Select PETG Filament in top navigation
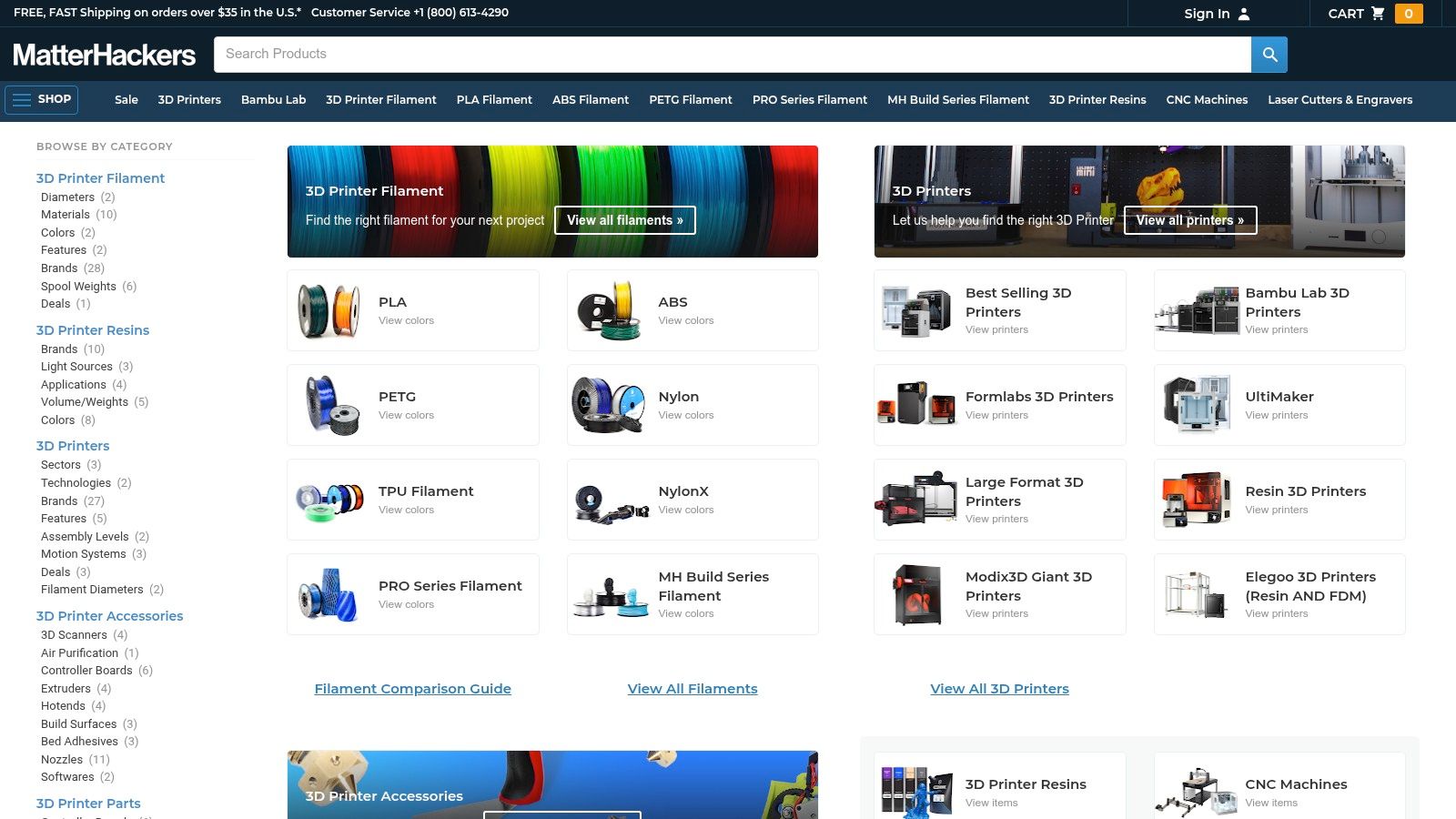The width and height of the screenshot is (1456, 819). [691, 100]
